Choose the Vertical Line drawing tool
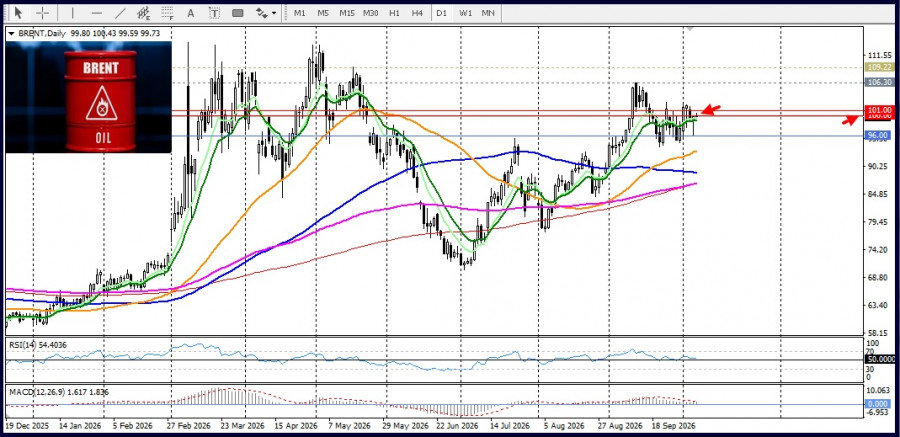900x437 pixels. [x=72, y=13]
